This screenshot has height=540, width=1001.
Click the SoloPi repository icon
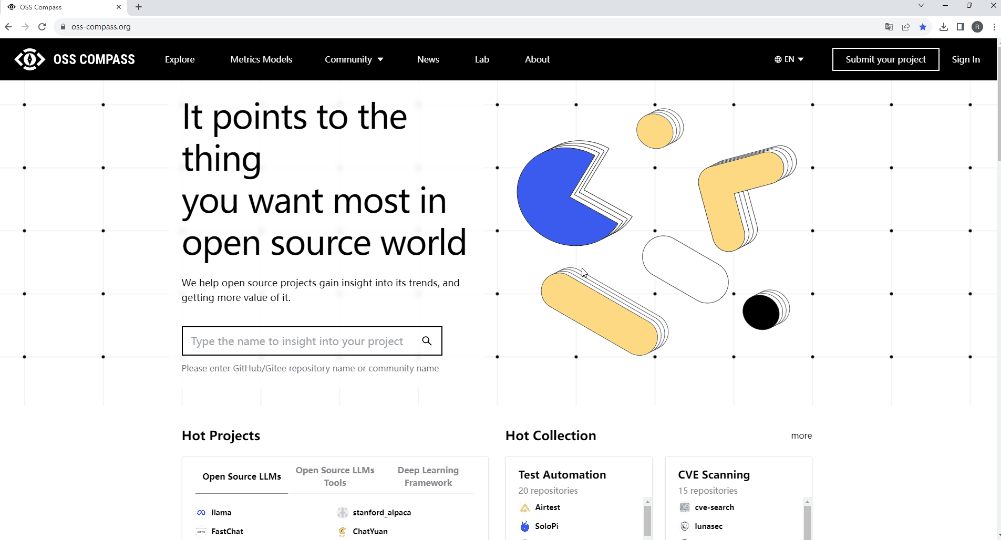525,526
